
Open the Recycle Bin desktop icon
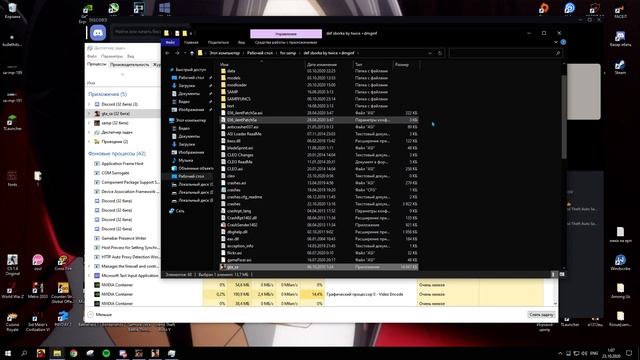(x=12, y=11)
